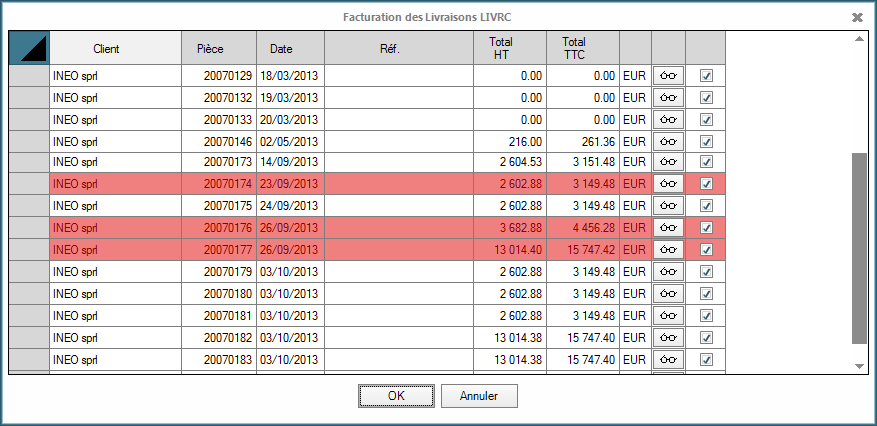Preview piece 20070177 with glasses icon
Image resolution: width=877 pixels, height=426 pixels.
pyautogui.click(x=668, y=250)
